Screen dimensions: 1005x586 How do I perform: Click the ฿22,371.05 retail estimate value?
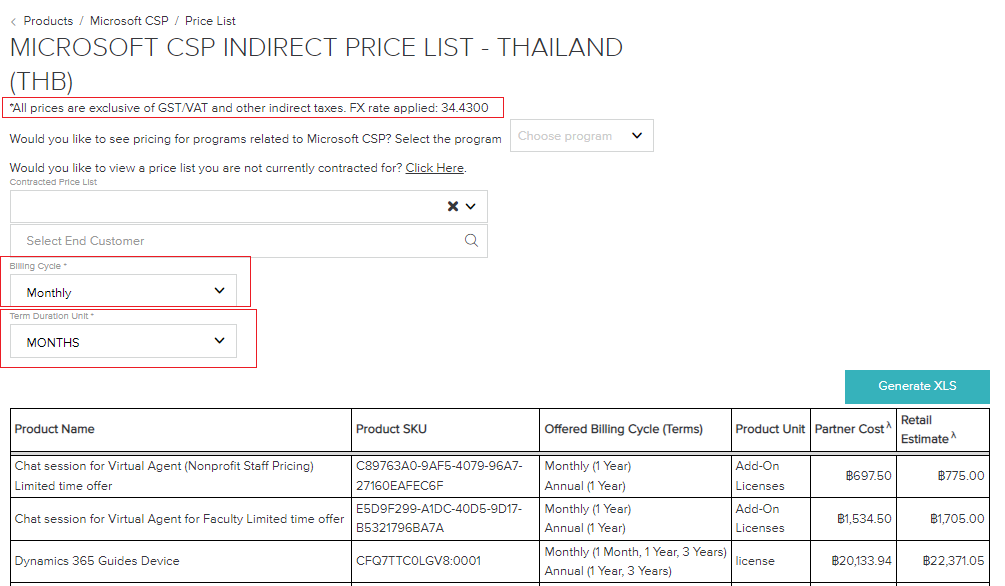(x=953, y=561)
